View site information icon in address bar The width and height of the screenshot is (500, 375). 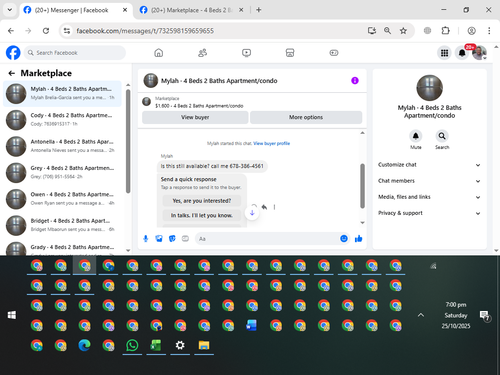[x=67, y=31]
